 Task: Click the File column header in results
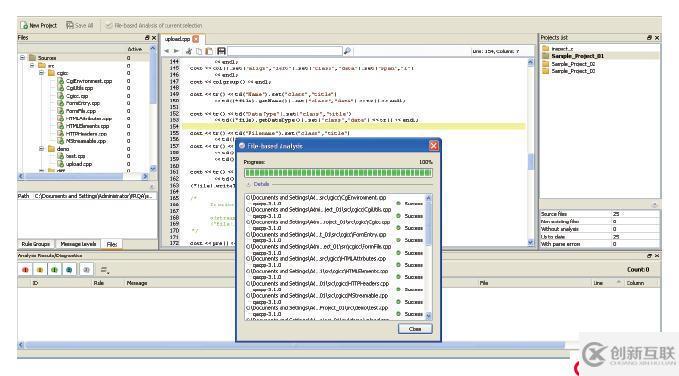click(484, 283)
